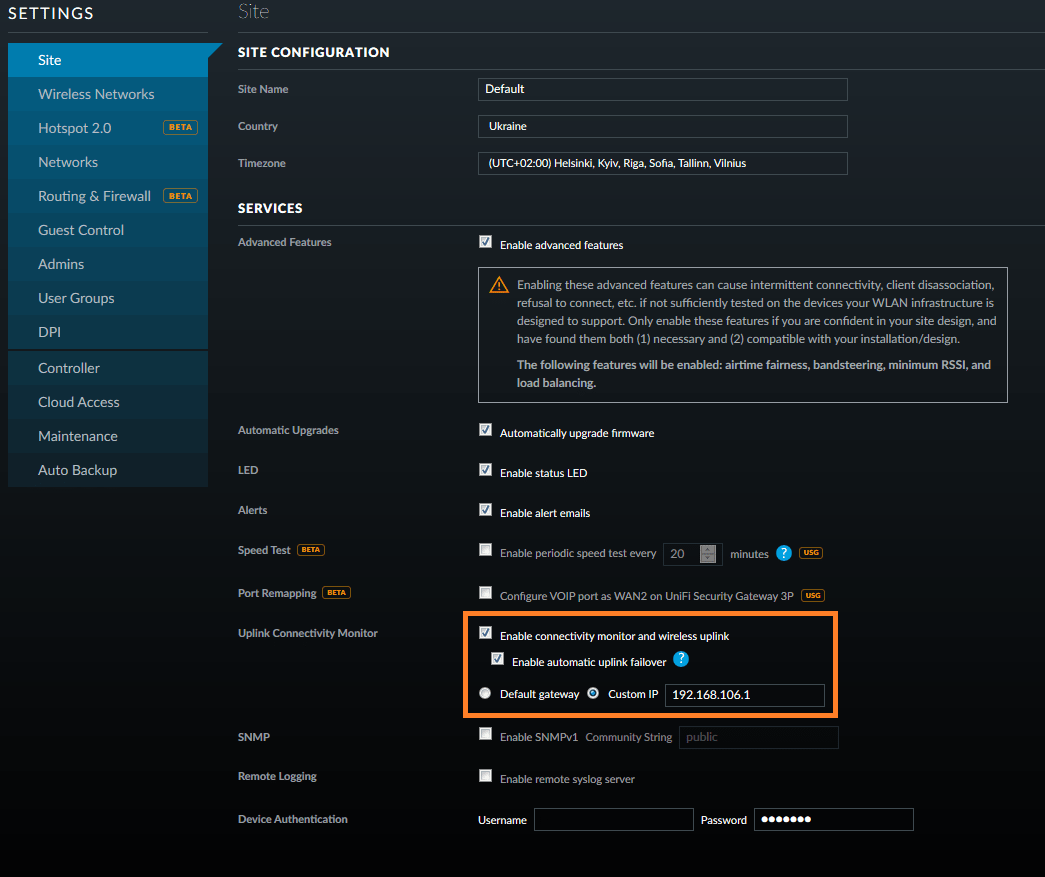Click the speed test interval stepper arrows

click(708, 553)
